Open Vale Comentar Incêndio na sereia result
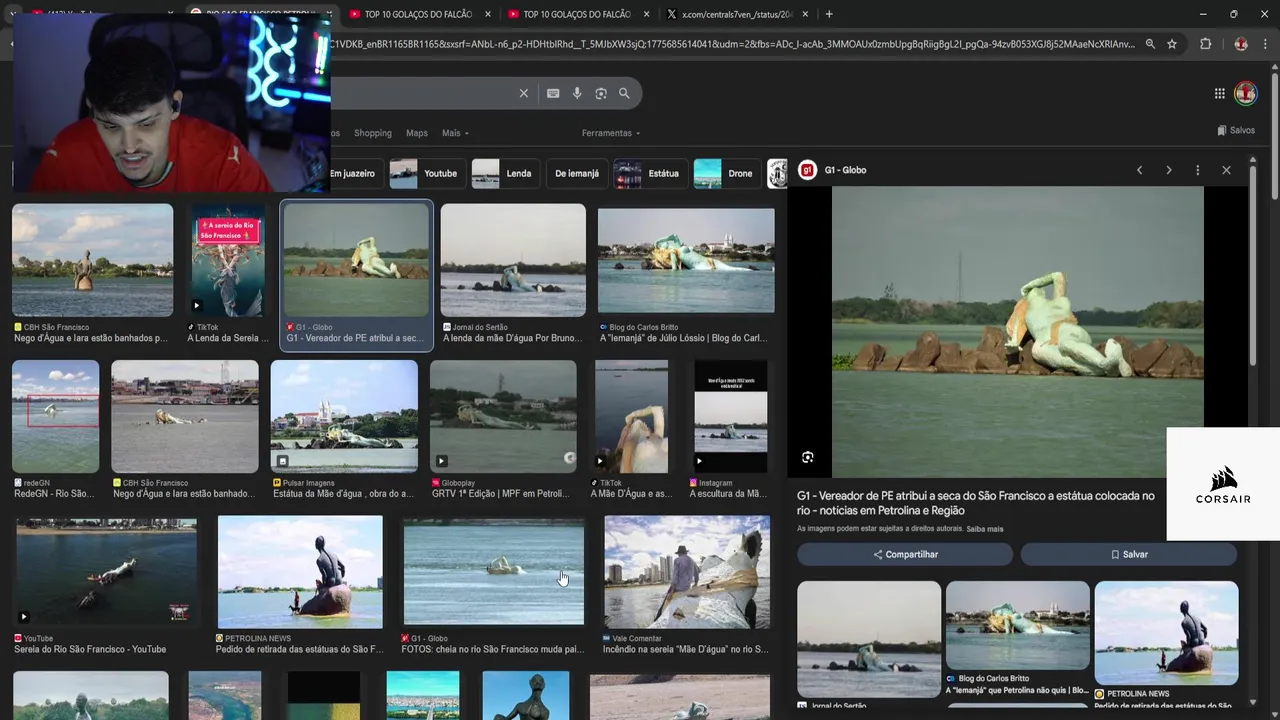This screenshot has height=720, width=1280. tap(687, 571)
